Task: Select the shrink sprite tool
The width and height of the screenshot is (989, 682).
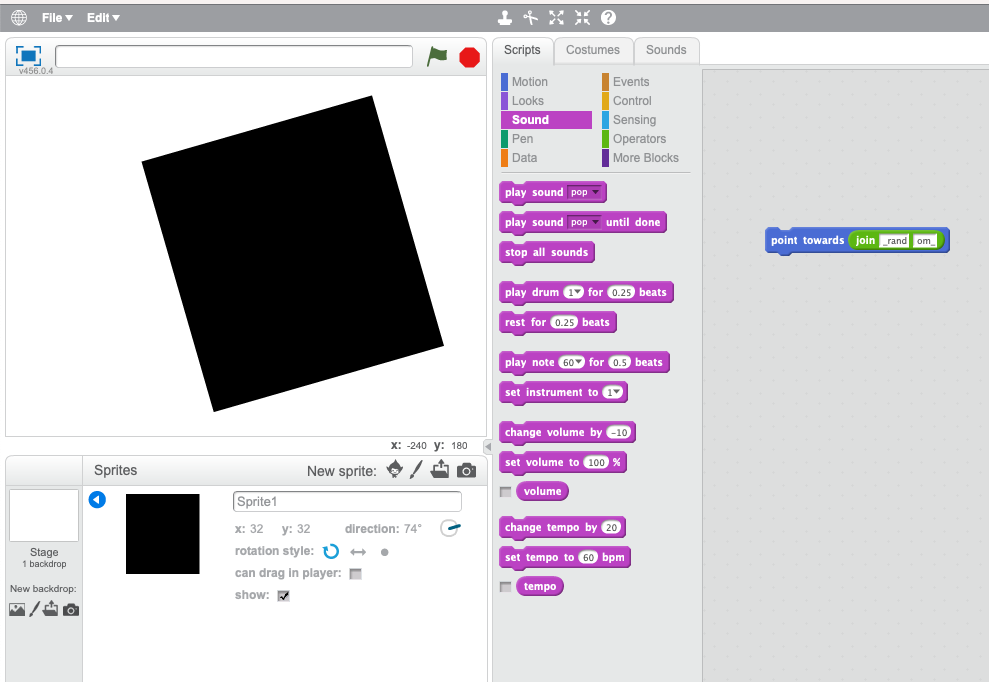Action: coord(583,17)
